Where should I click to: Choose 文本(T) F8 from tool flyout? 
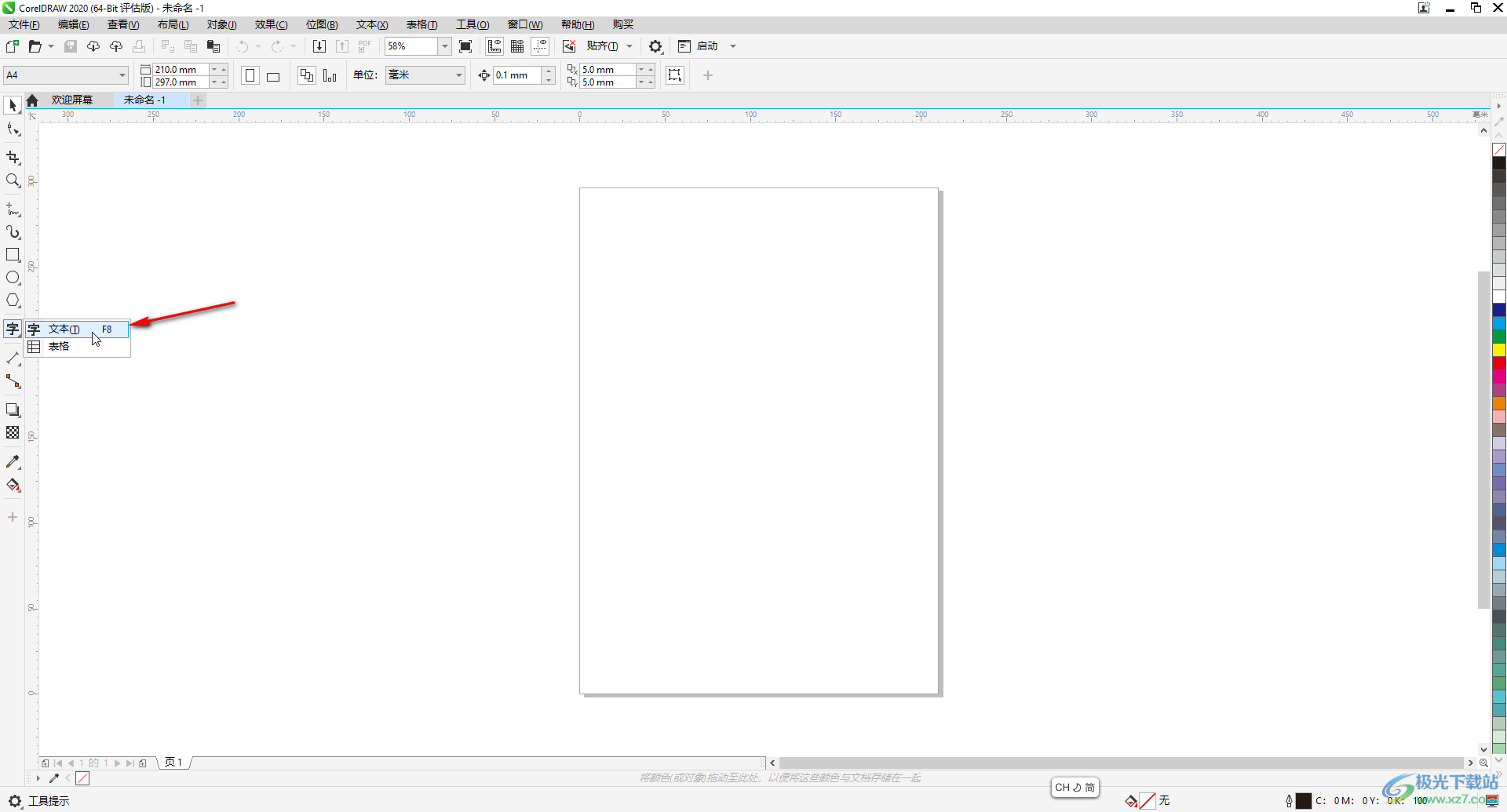(78, 330)
